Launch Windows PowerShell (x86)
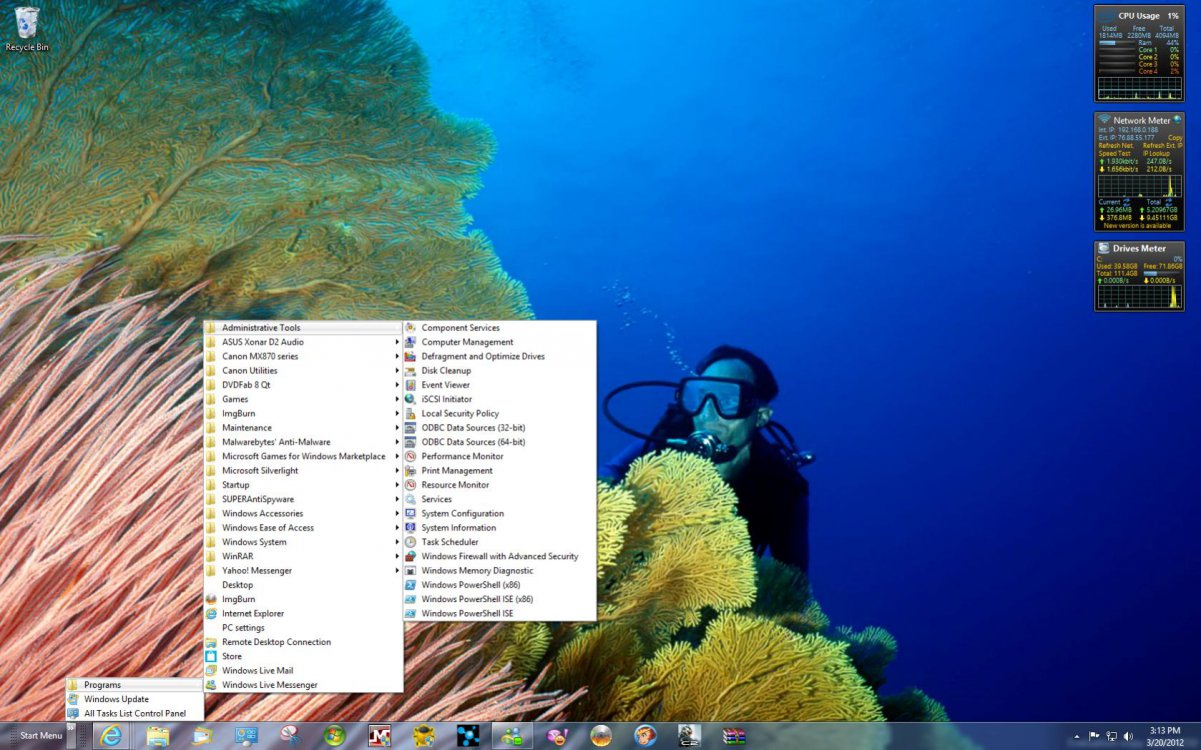 click(499, 585)
